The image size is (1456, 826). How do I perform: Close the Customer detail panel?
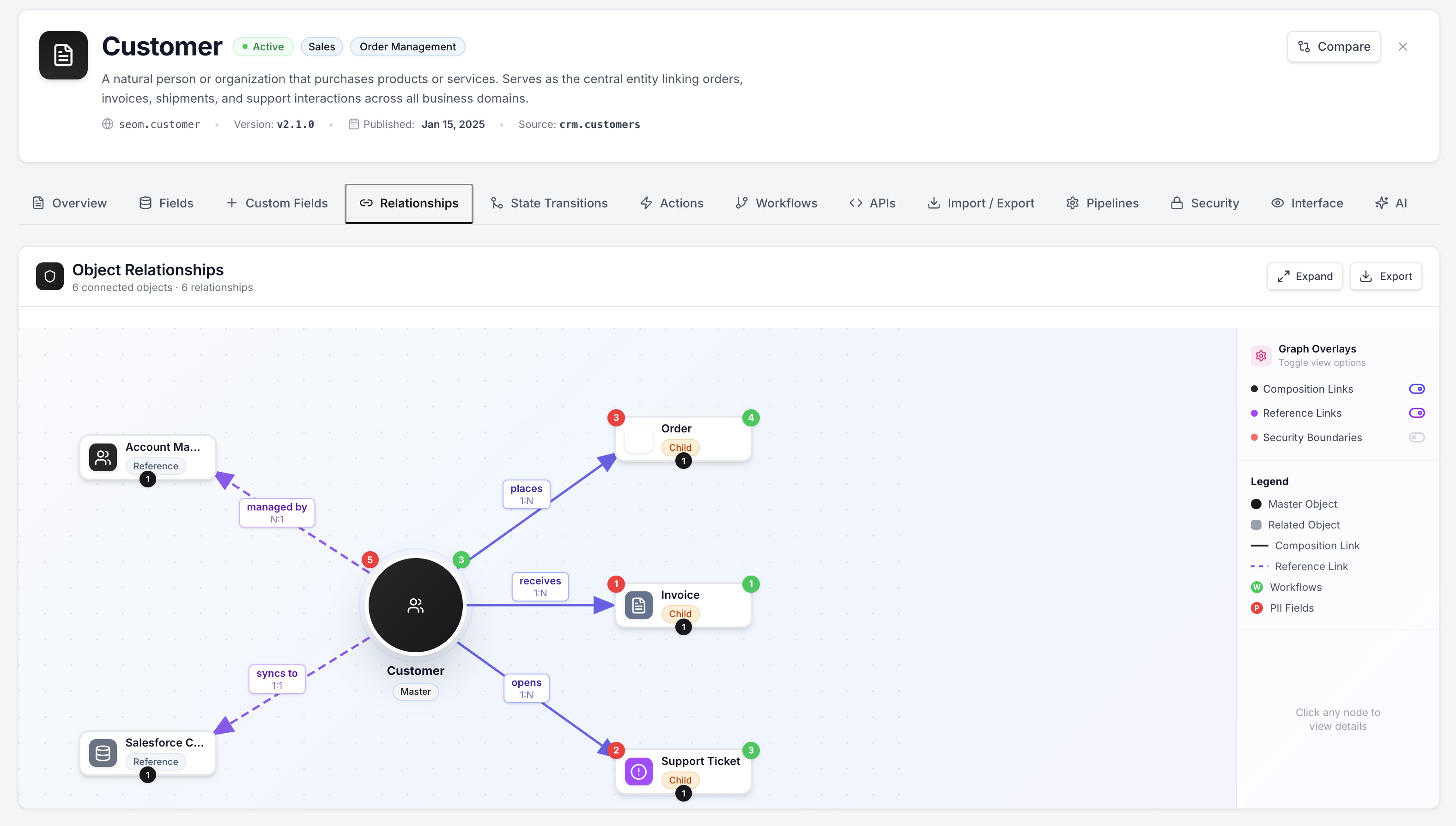pos(1403,47)
